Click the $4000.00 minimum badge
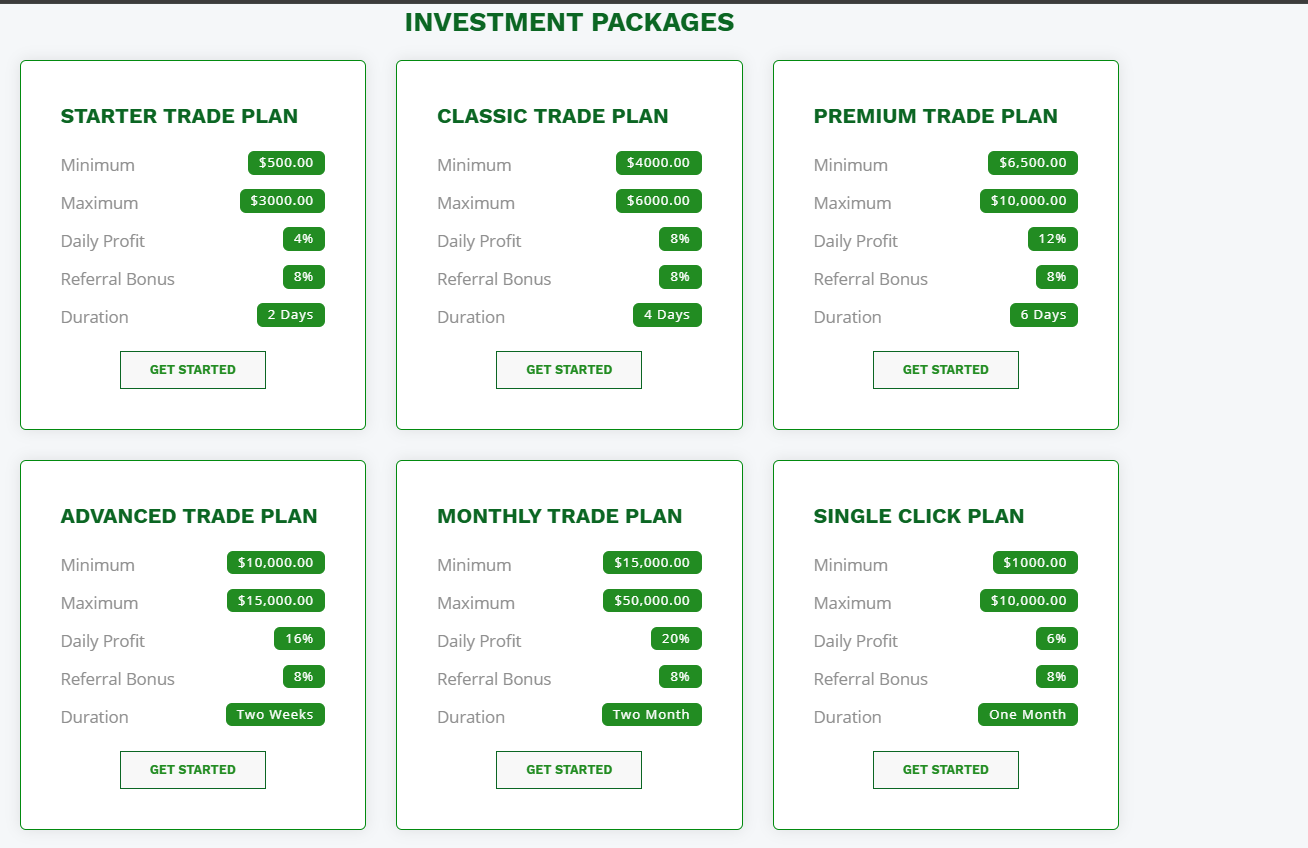This screenshot has width=1308, height=848. coord(658,163)
